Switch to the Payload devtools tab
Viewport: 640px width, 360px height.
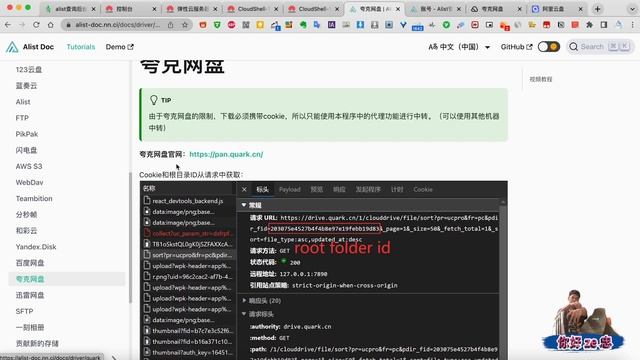point(290,189)
